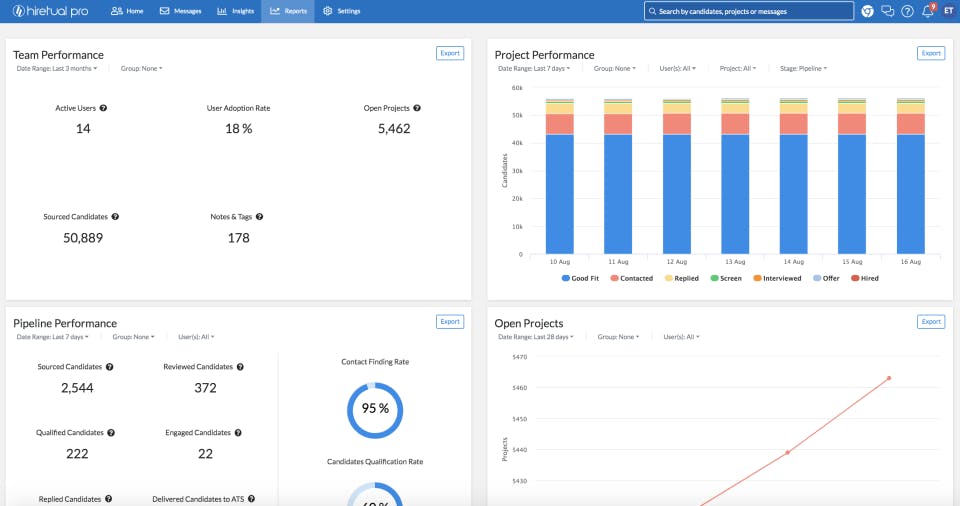Click the help icon beside Reviewed Candidates

pyautogui.click(x=240, y=367)
